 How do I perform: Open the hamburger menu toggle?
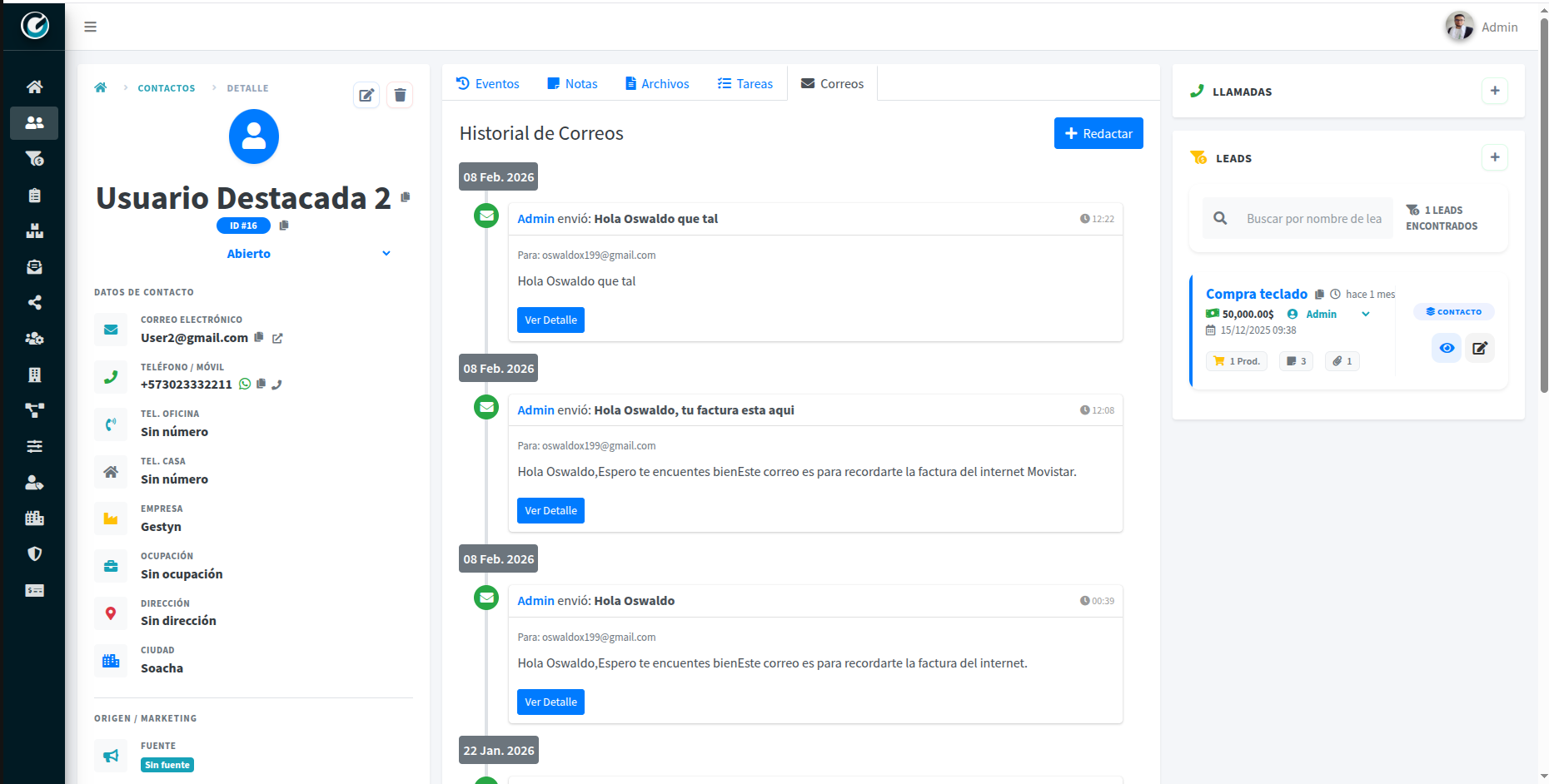click(90, 27)
